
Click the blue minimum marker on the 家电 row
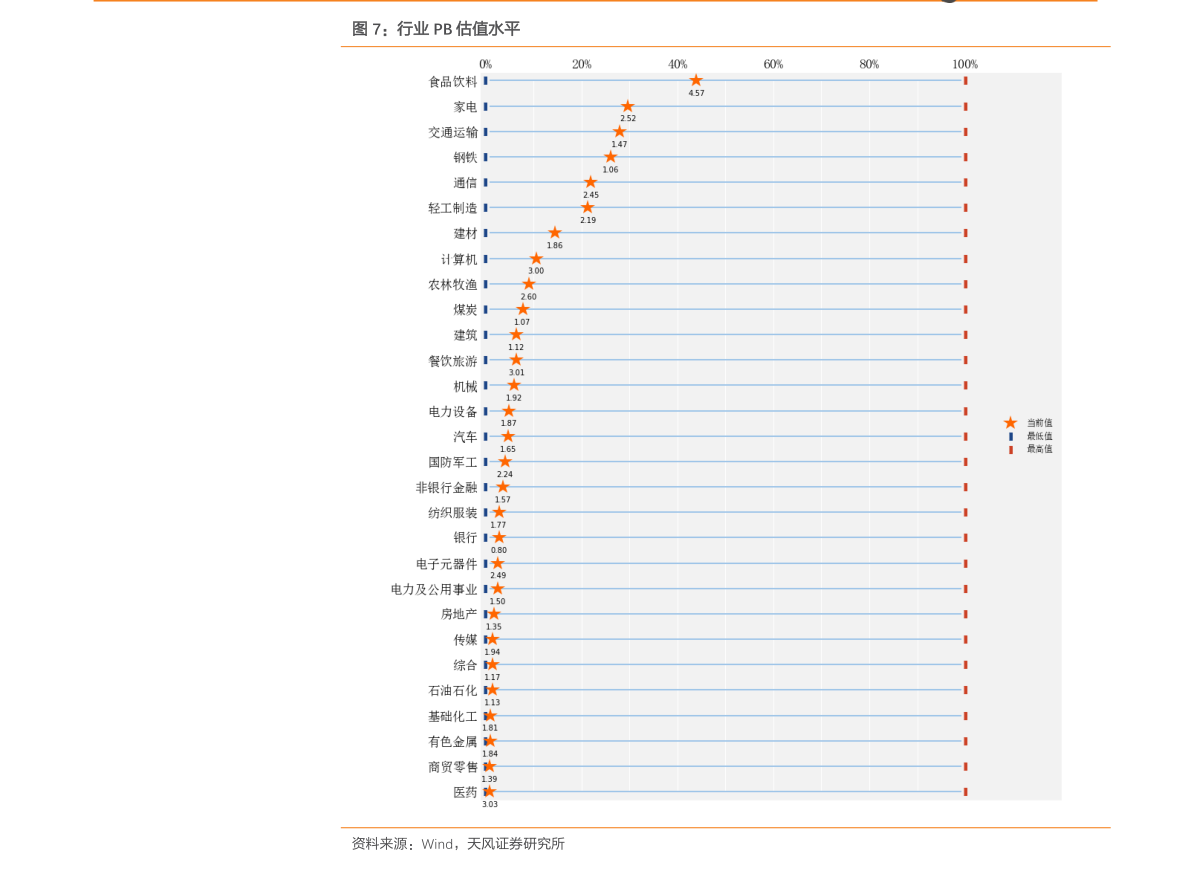coord(485,106)
